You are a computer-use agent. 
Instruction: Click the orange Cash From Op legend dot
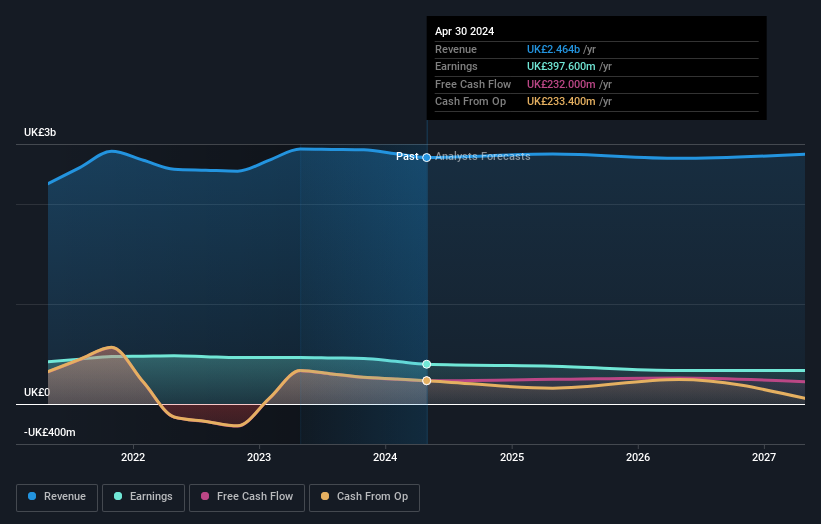tap(325, 496)
